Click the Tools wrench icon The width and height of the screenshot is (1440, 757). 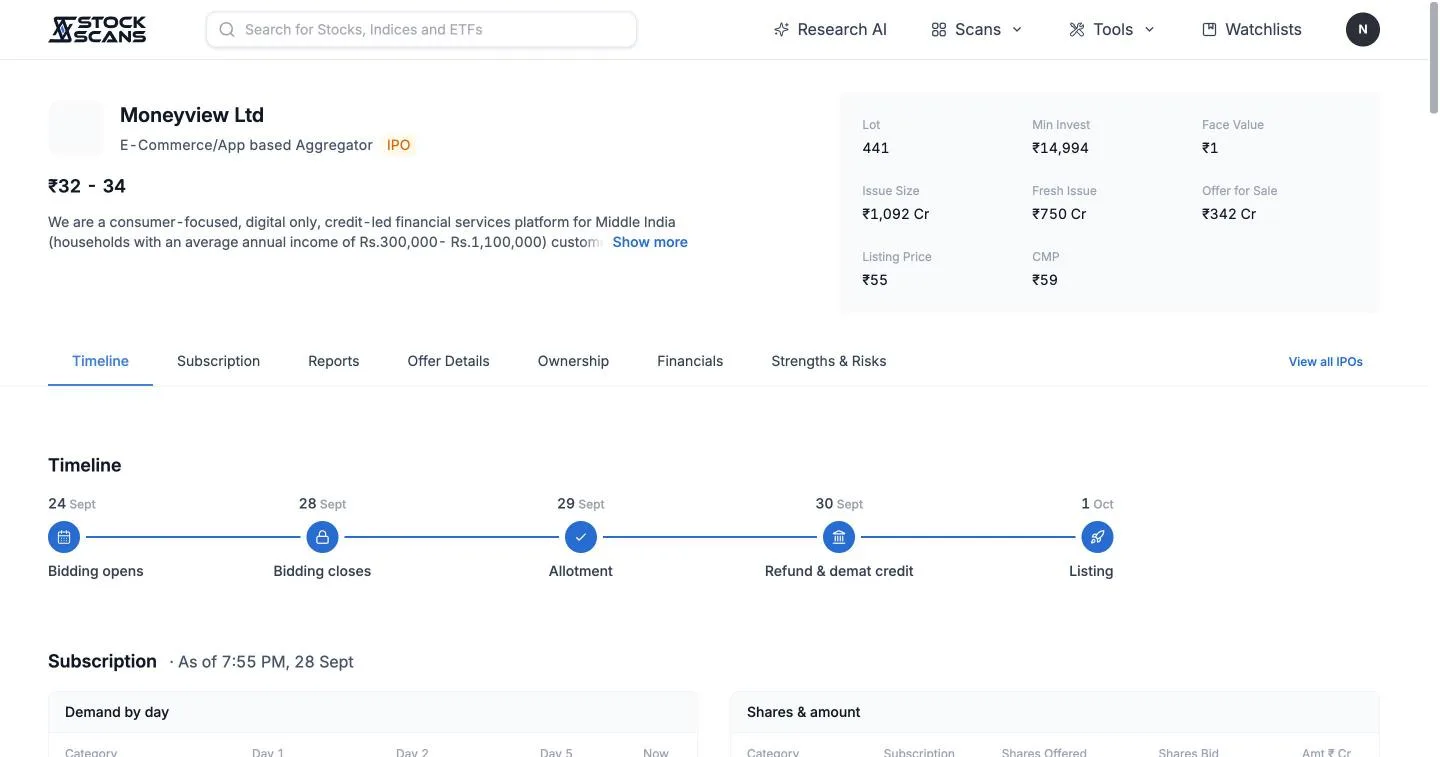pyautogui.click(x=1077, y=30)
